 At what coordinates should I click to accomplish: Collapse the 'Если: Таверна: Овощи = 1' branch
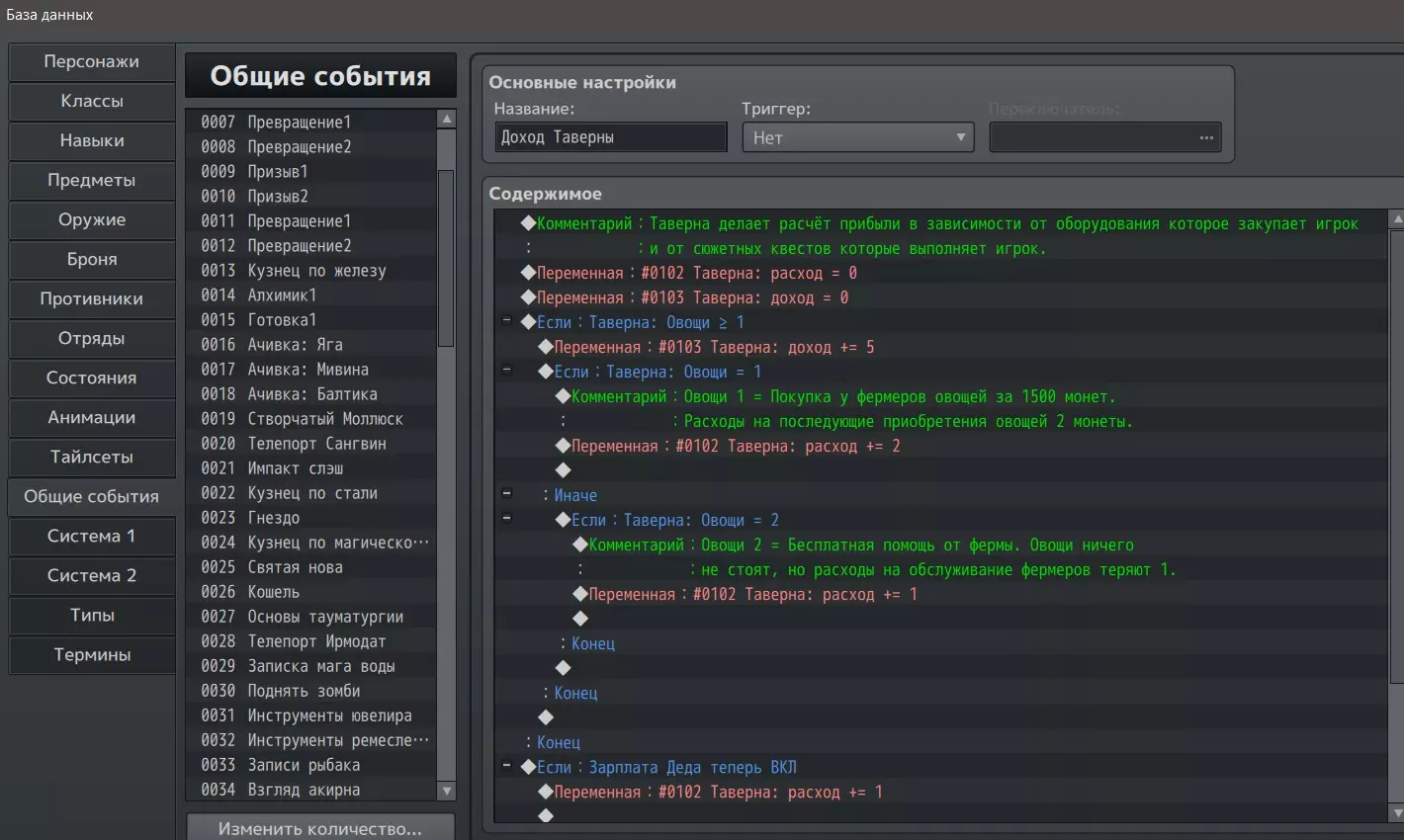(507, 372)
